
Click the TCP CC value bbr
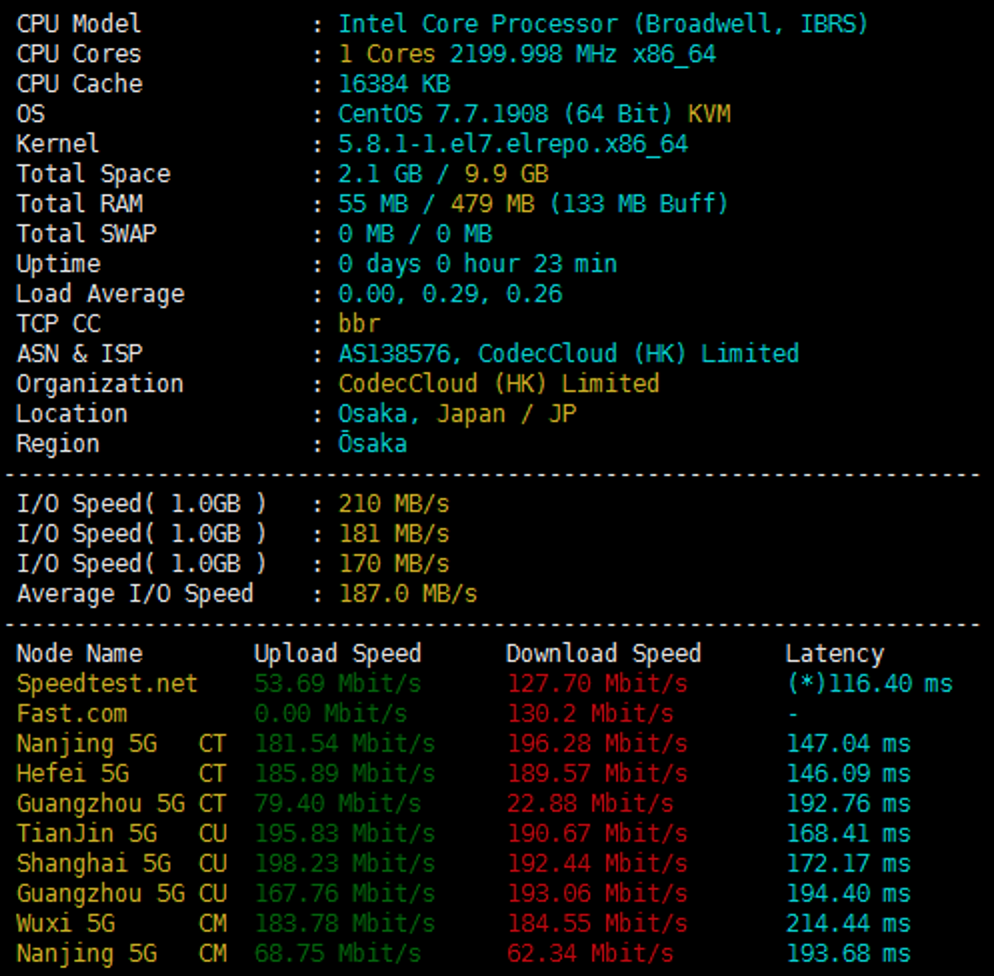359,324
